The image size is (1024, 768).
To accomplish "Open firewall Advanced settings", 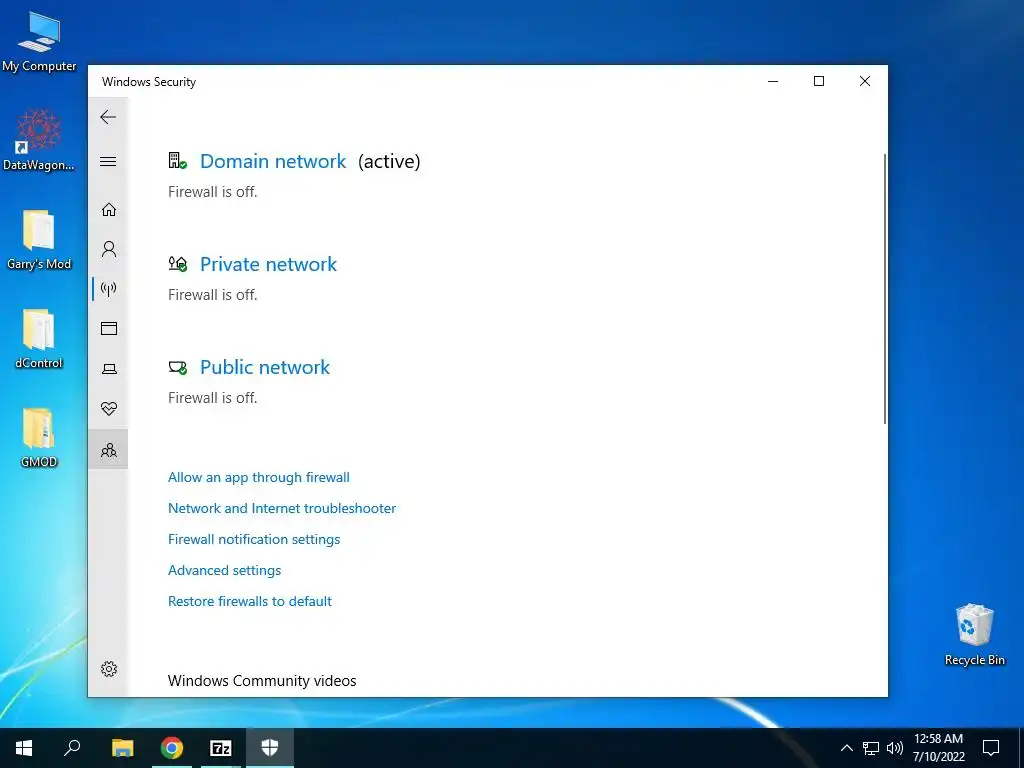I will pos(224,570).
